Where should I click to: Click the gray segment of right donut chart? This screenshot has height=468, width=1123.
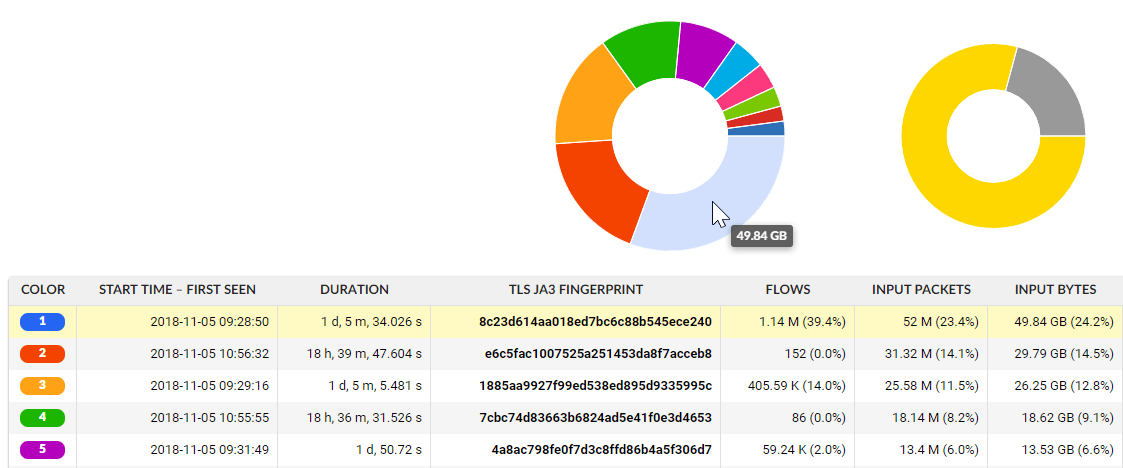[x=1052, y=92]
